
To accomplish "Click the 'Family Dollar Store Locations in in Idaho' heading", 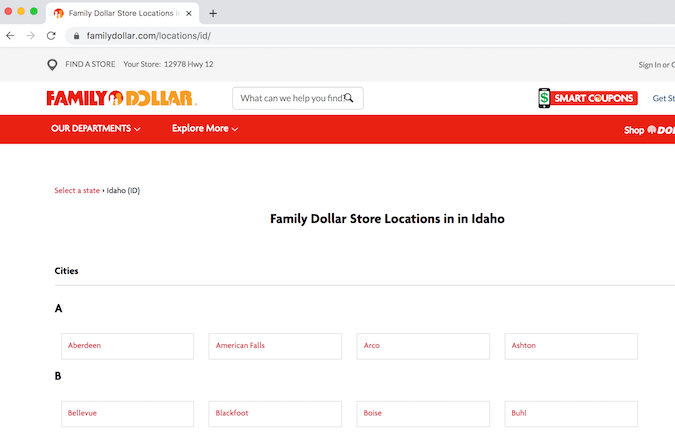I will click(387, 219).
